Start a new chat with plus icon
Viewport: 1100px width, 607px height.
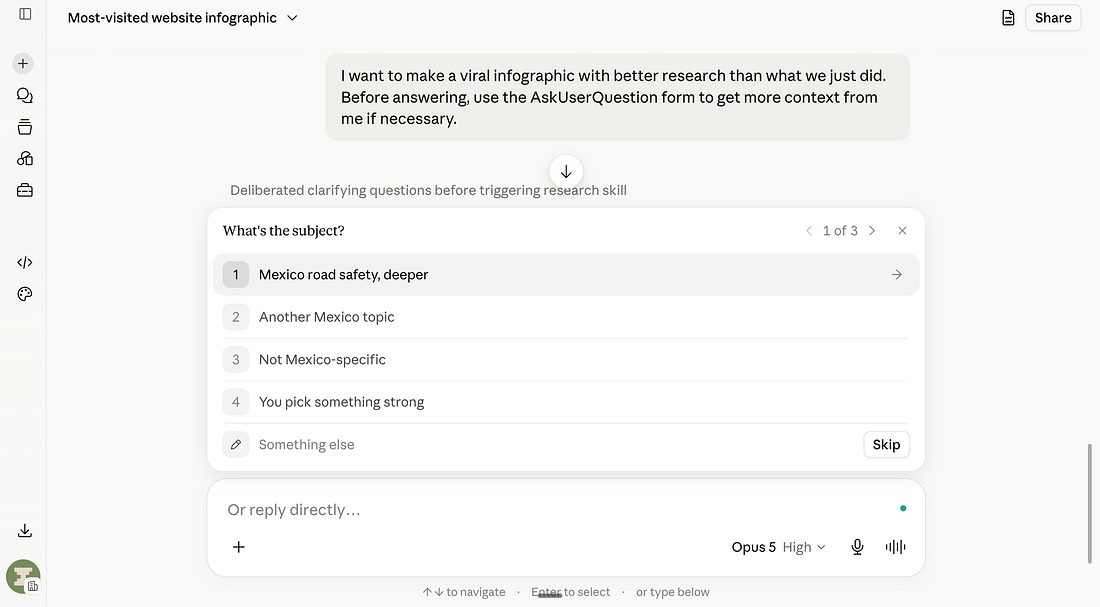click(x=23, y=64)
